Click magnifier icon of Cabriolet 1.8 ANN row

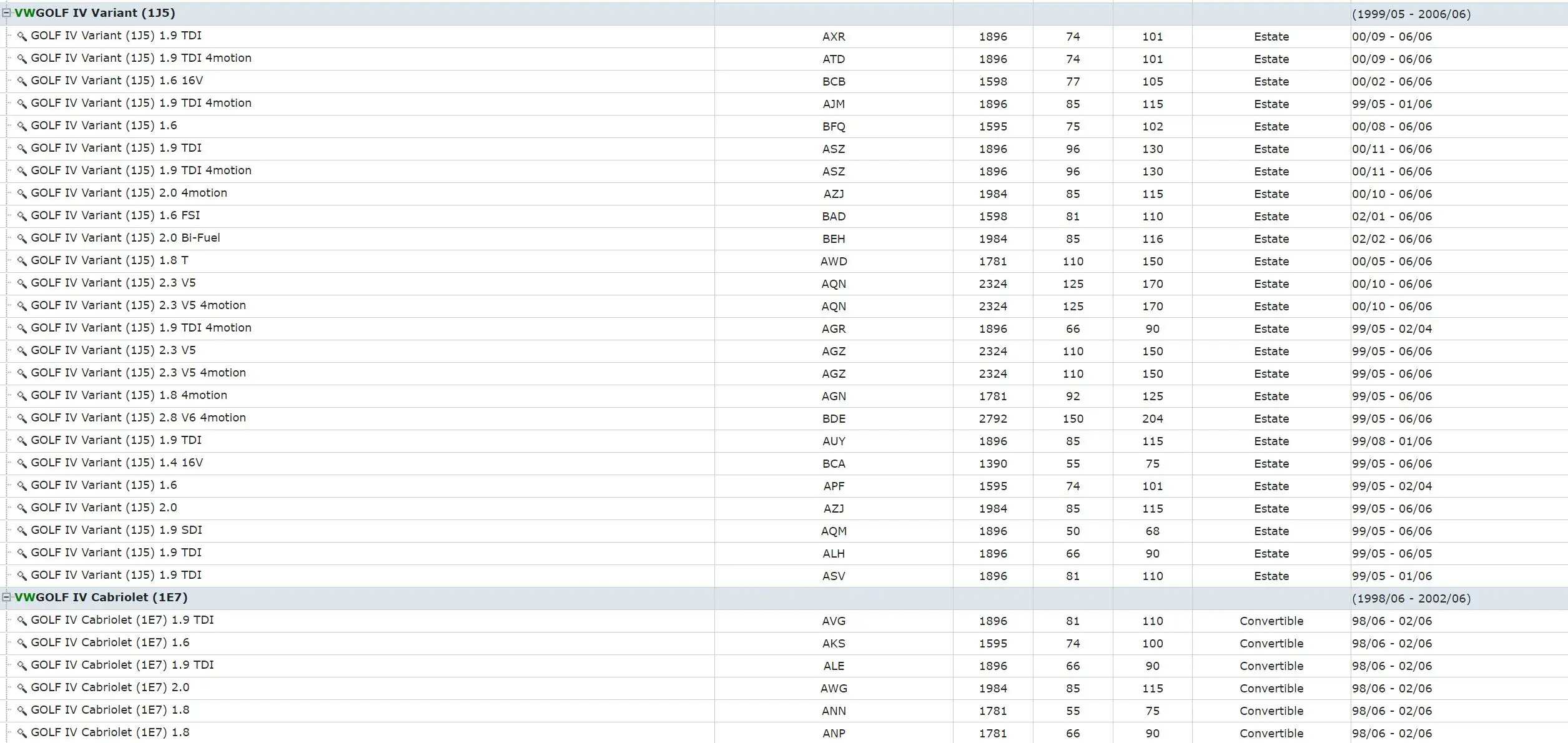tap(22, 711)
